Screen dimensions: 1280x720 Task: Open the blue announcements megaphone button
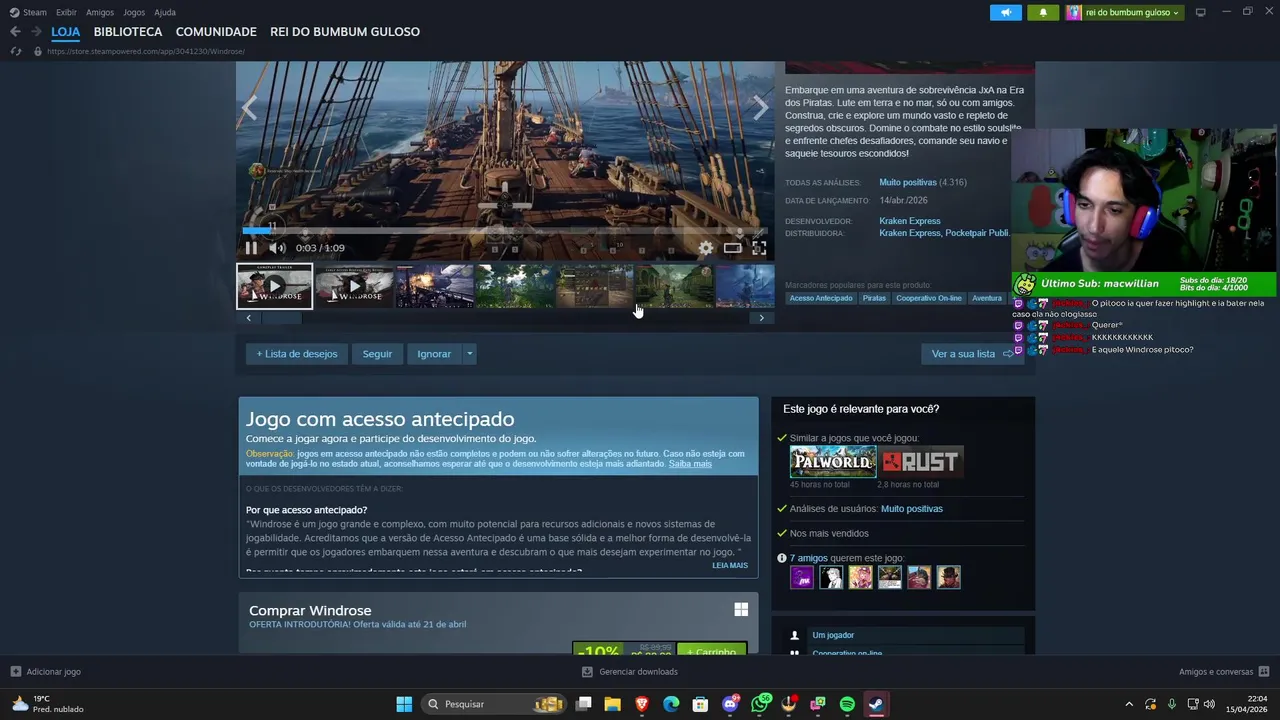pos(1006,12)
